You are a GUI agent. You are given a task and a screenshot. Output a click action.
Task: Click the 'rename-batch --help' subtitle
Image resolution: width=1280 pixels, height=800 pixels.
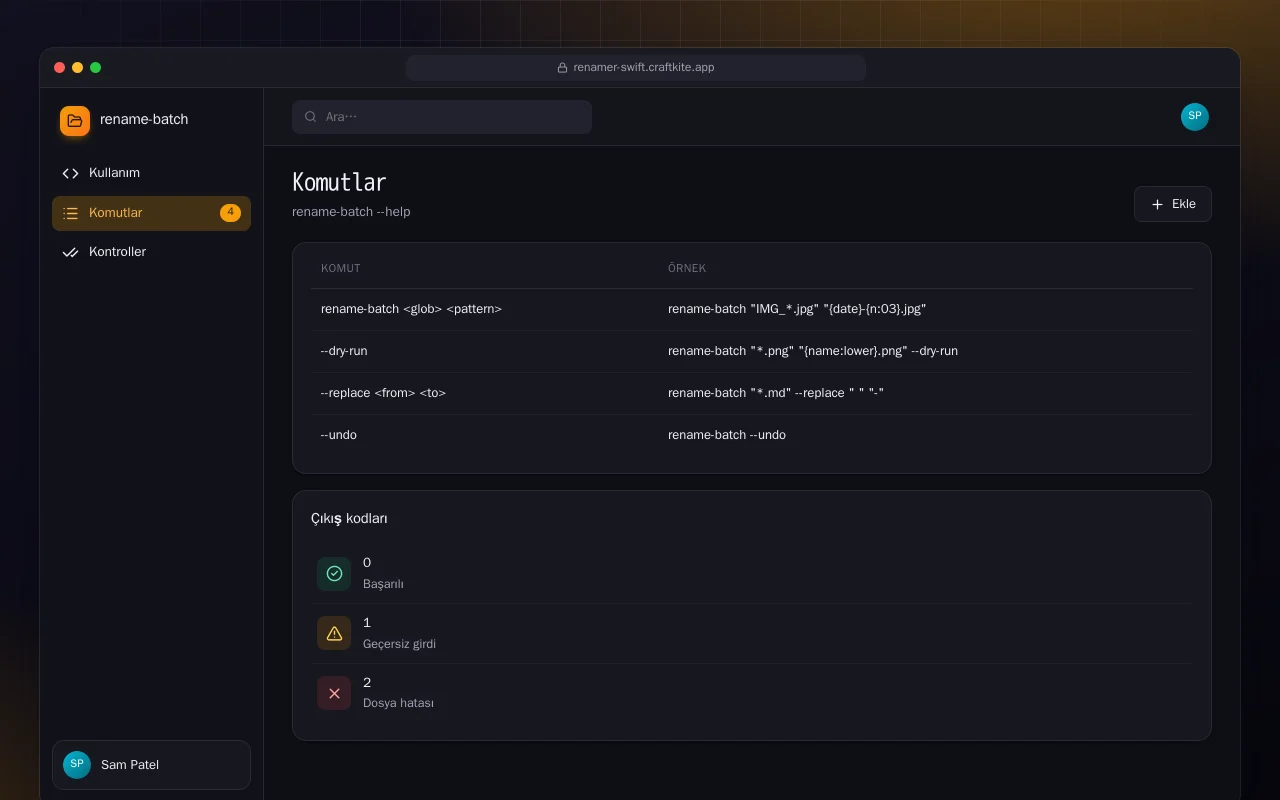tap(351, 212)
